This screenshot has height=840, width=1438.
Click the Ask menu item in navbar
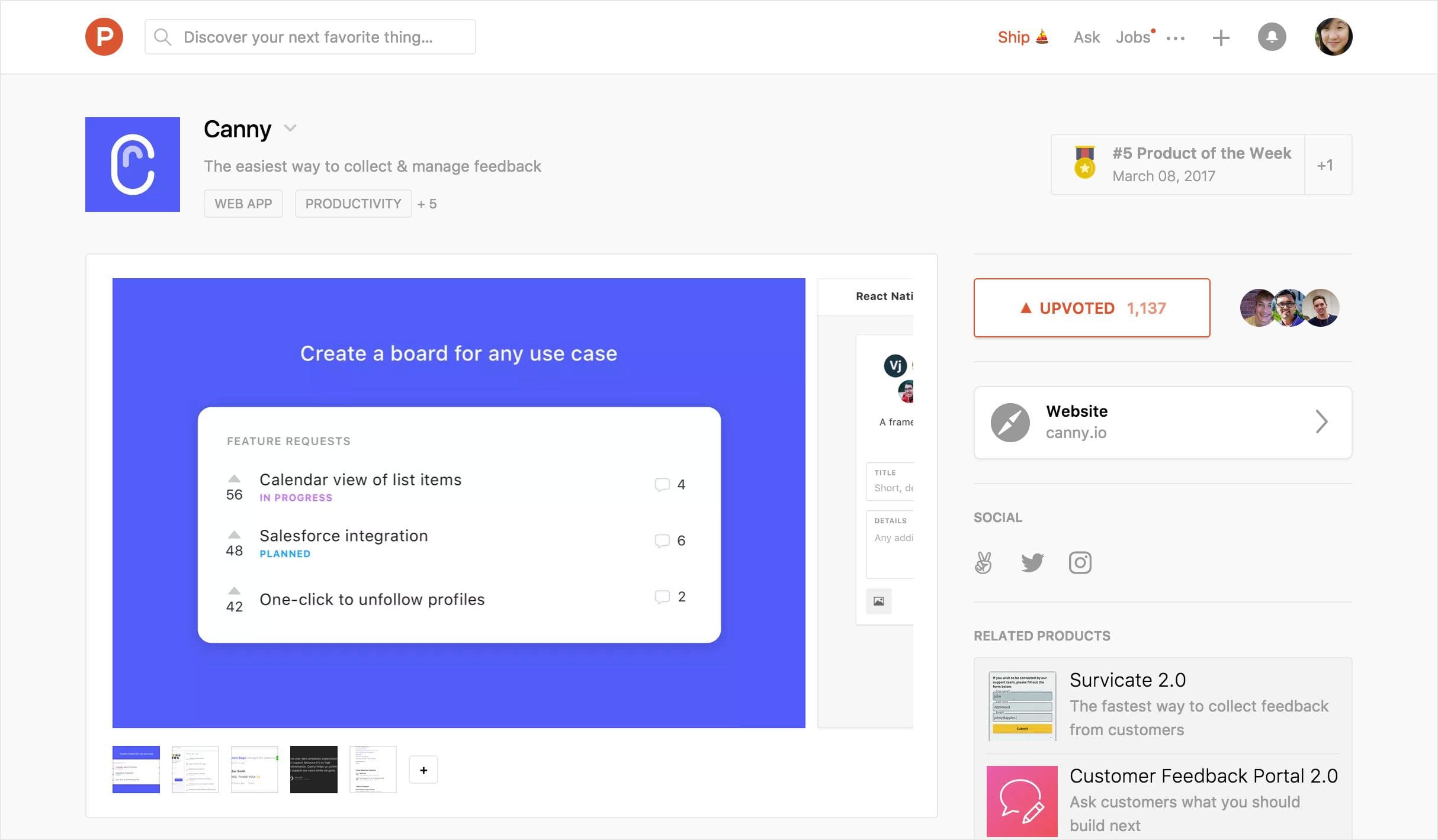1085,36
